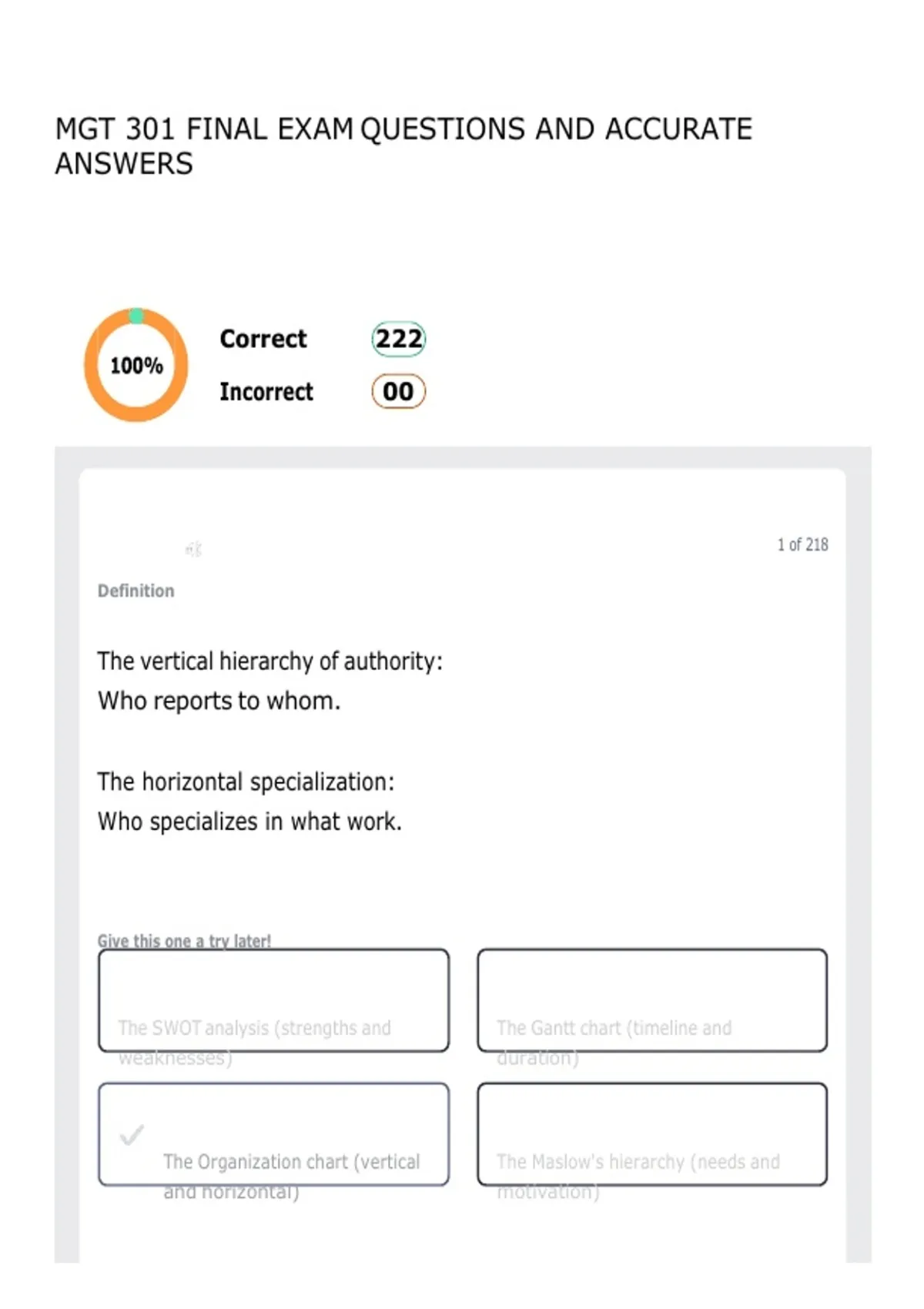Viewport: 924px width, 1309px height.
Task: Click the 'horizontal specialization' definition text
Action: [x=246, y=782]
